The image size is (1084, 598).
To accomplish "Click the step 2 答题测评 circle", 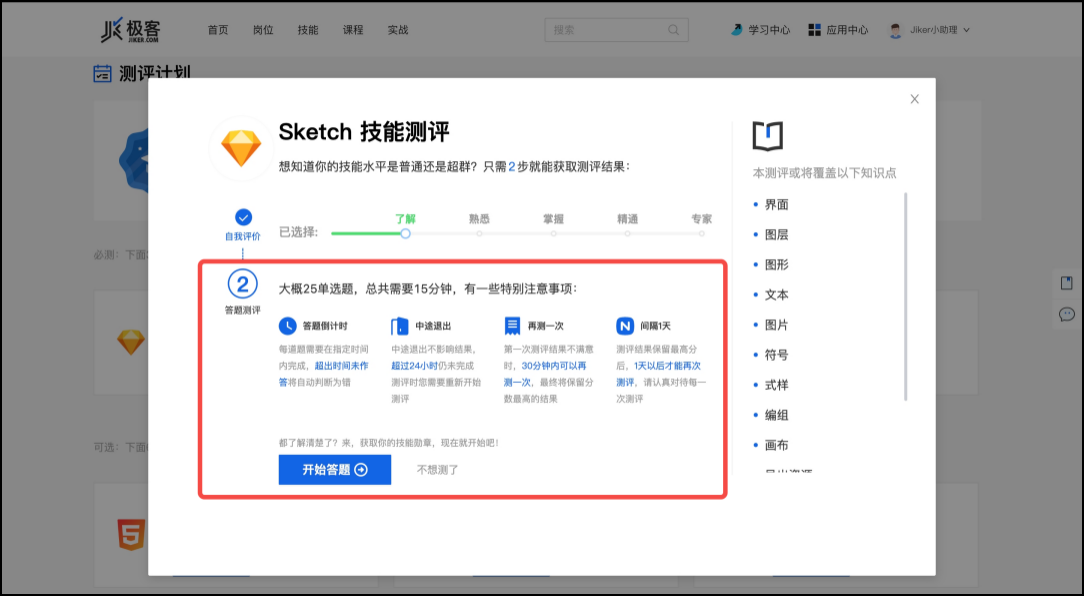I will point(243,284).
